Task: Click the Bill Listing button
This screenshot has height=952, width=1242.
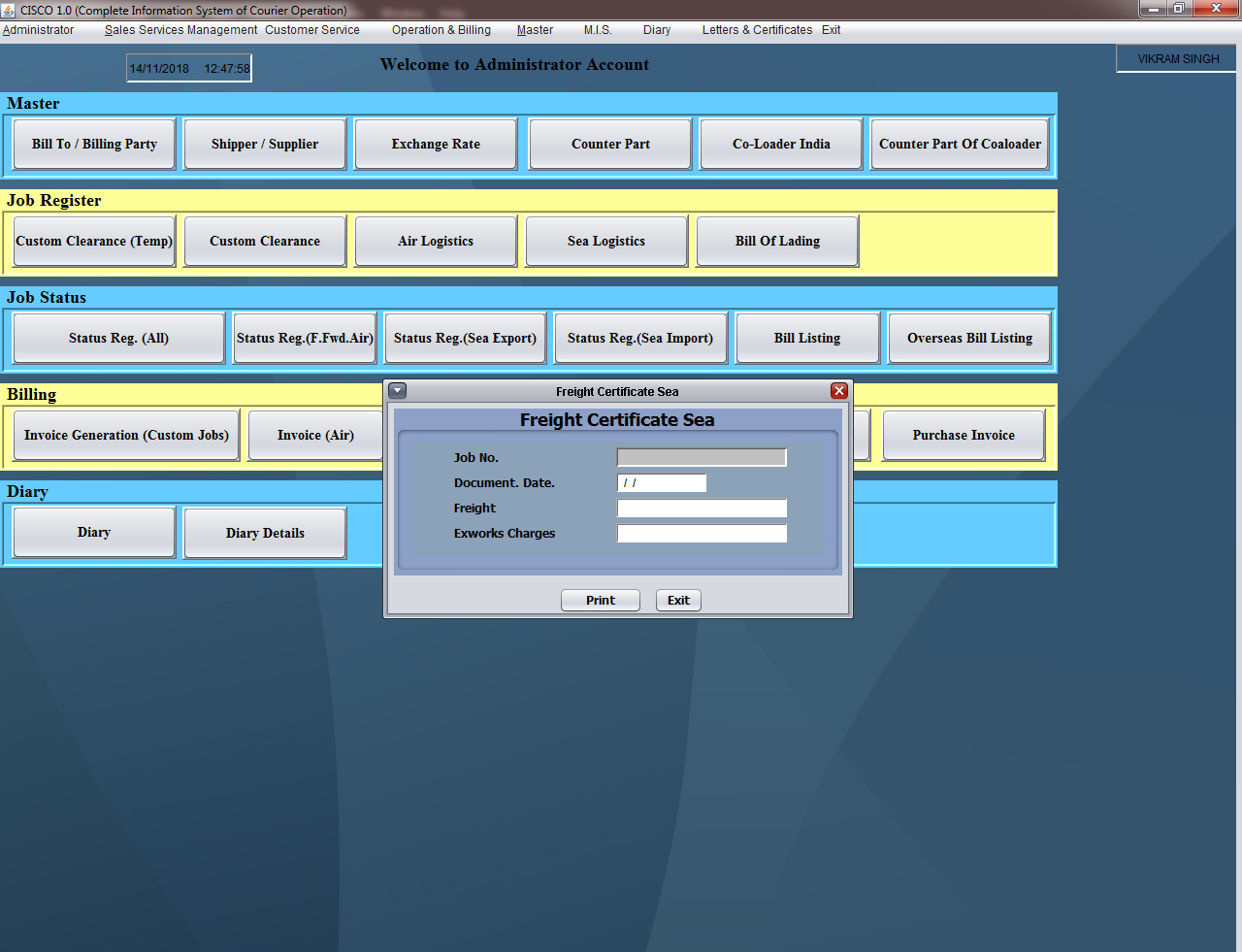Action: (x=807, y=338)
